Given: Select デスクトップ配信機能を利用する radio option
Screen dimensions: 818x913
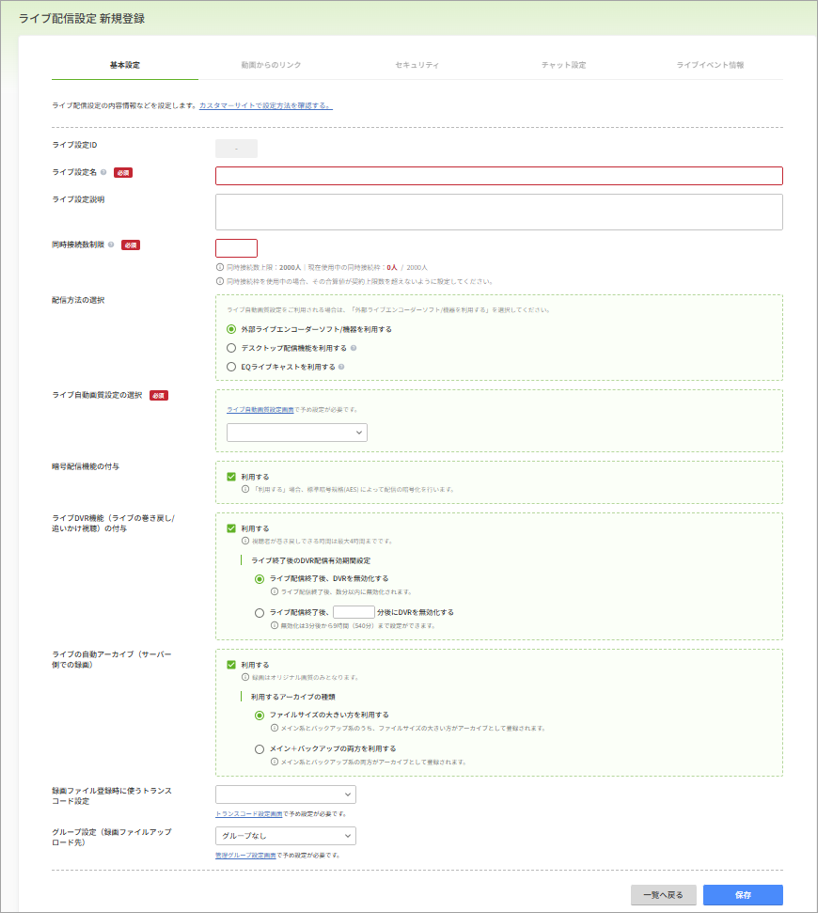Looking at the screenshot, I should 231,348.
